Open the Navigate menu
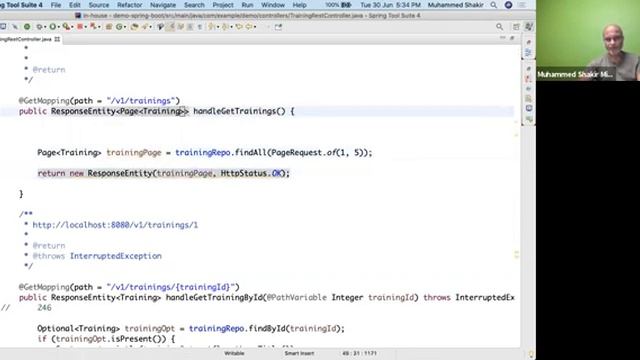The image size is (640, 360). [162, 5]
